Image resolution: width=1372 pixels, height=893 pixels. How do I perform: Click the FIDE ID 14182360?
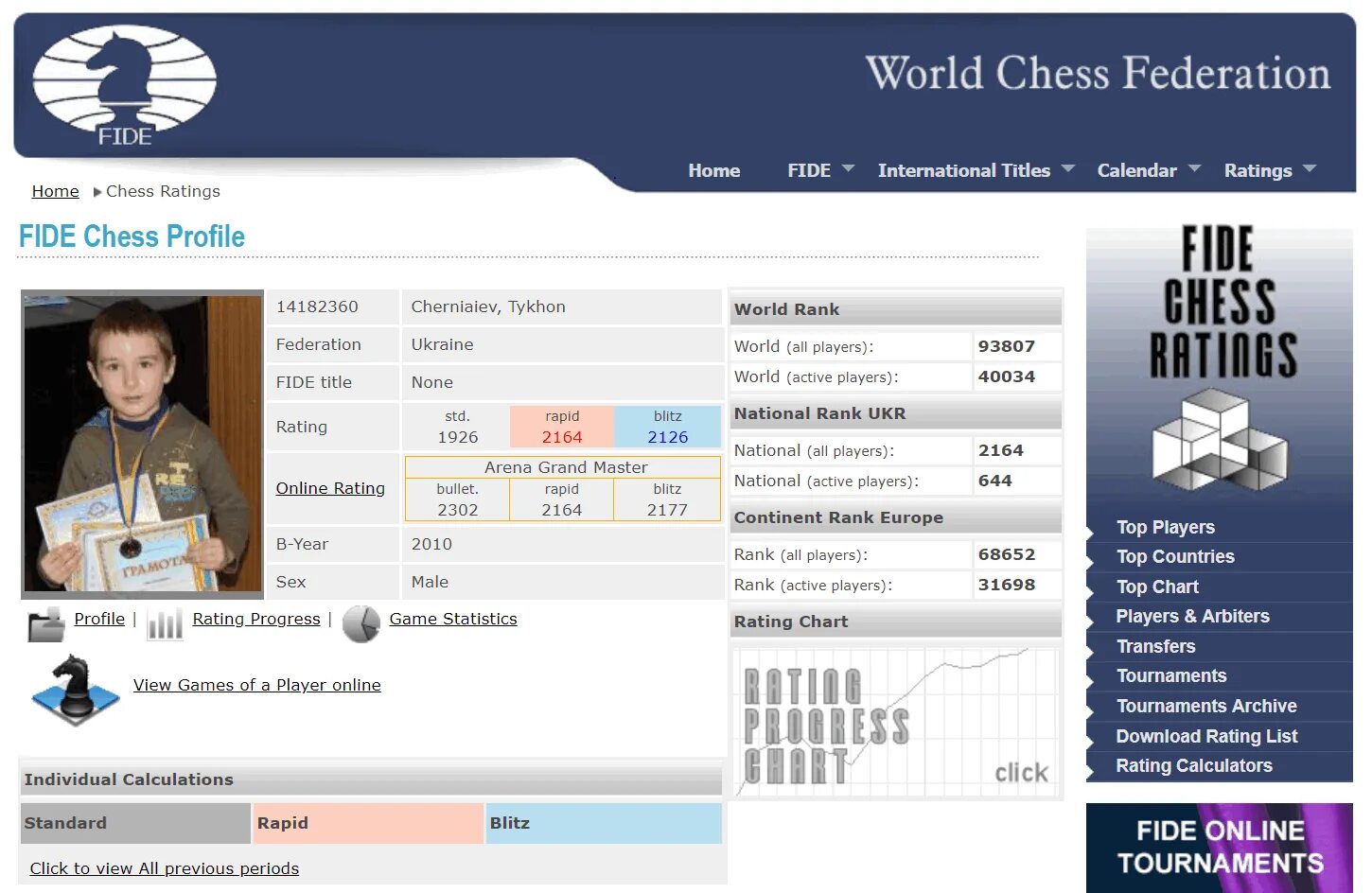tap(317, 306)
